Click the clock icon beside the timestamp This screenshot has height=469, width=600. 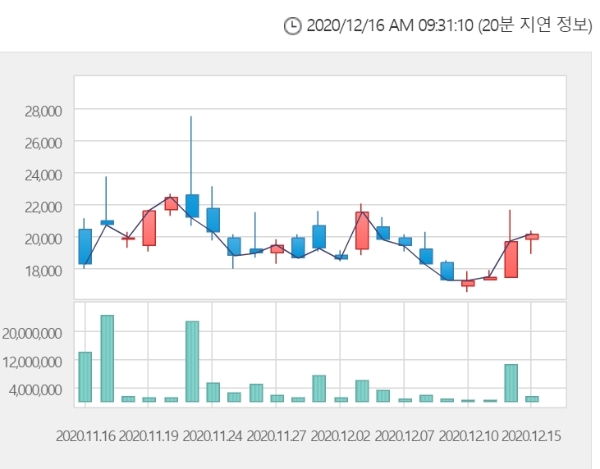click(x=292, y=27)
